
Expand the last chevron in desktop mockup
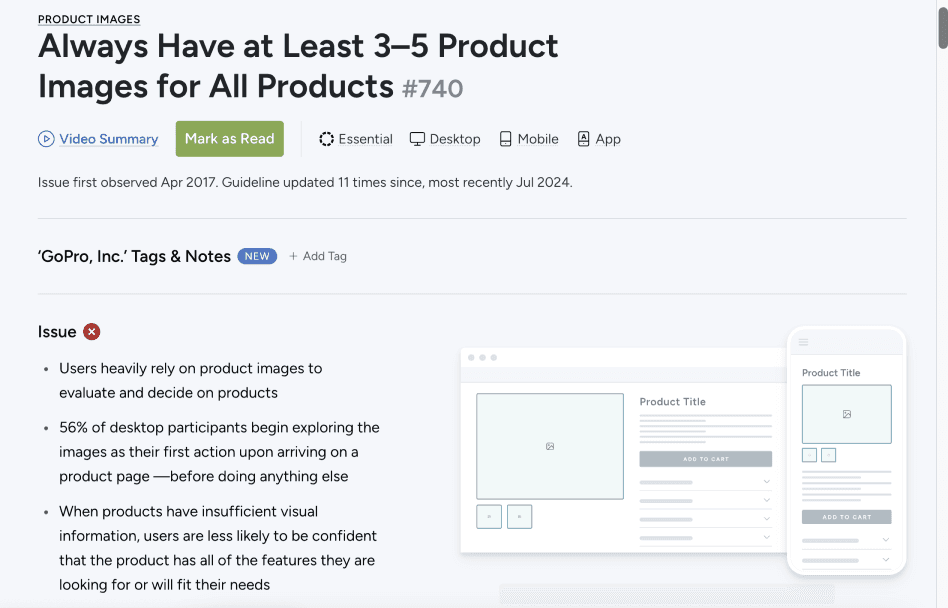point(767,537)
